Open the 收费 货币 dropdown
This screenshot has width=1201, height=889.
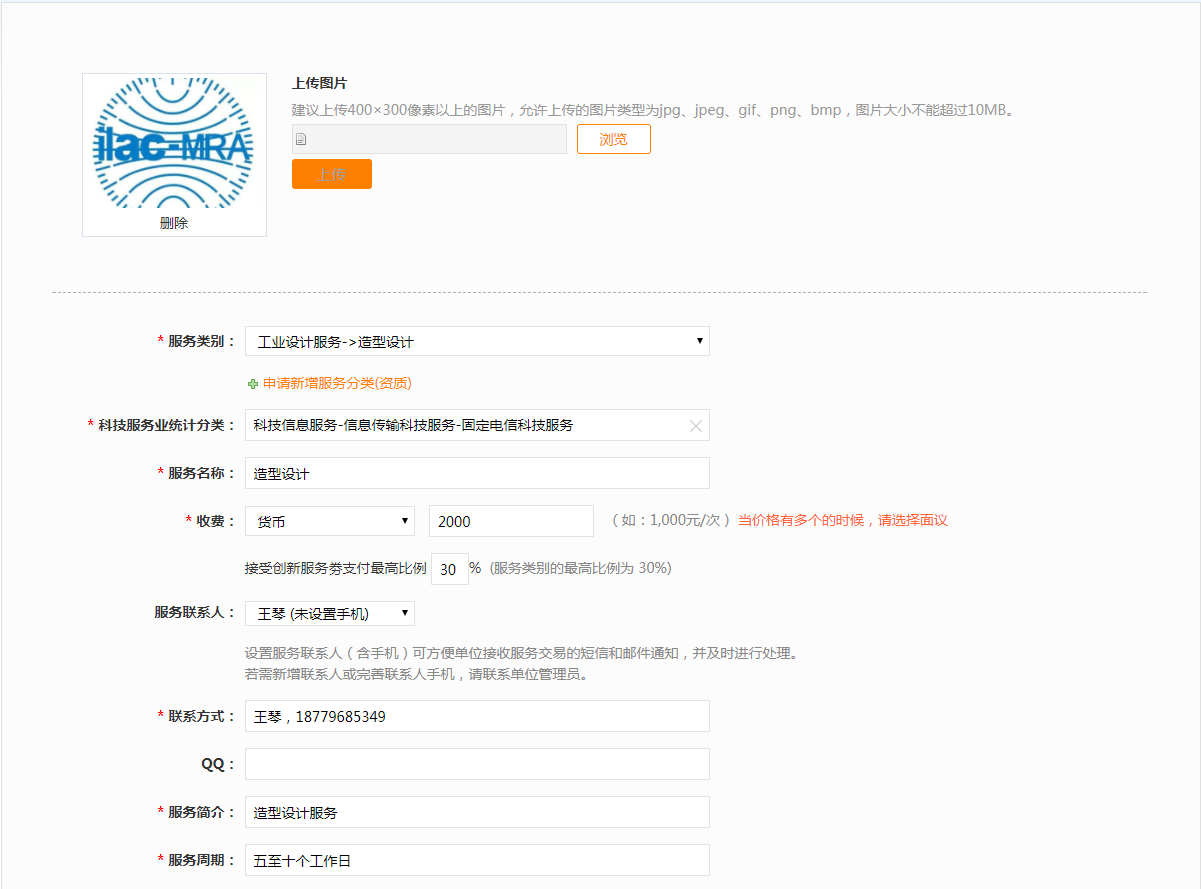point(330,521)
